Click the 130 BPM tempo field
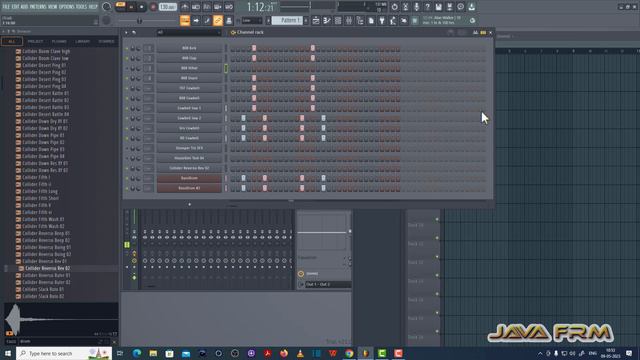Screen dimensions: 640x360 167,7
